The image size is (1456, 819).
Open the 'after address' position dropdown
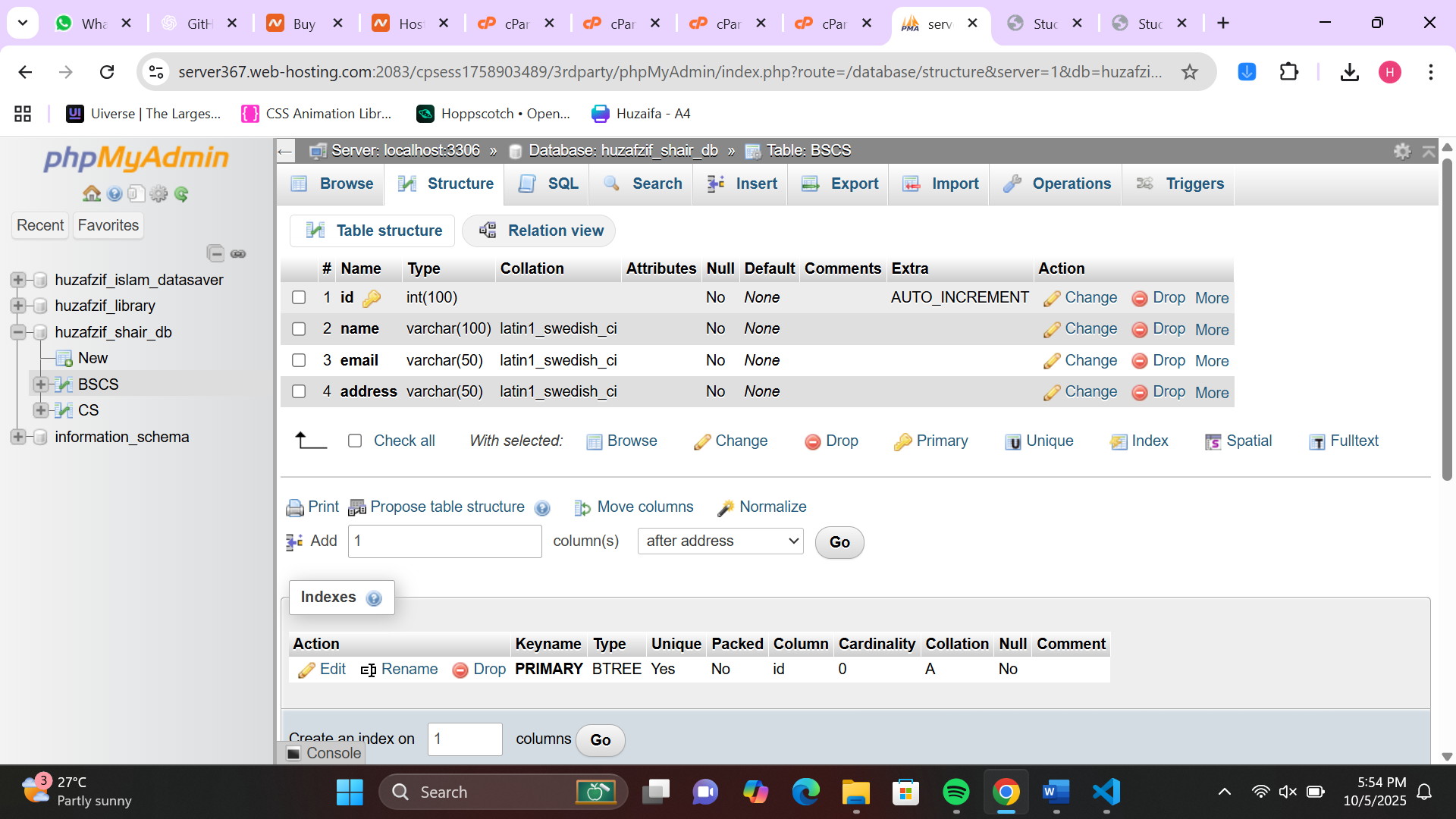[x=720, y=541]
